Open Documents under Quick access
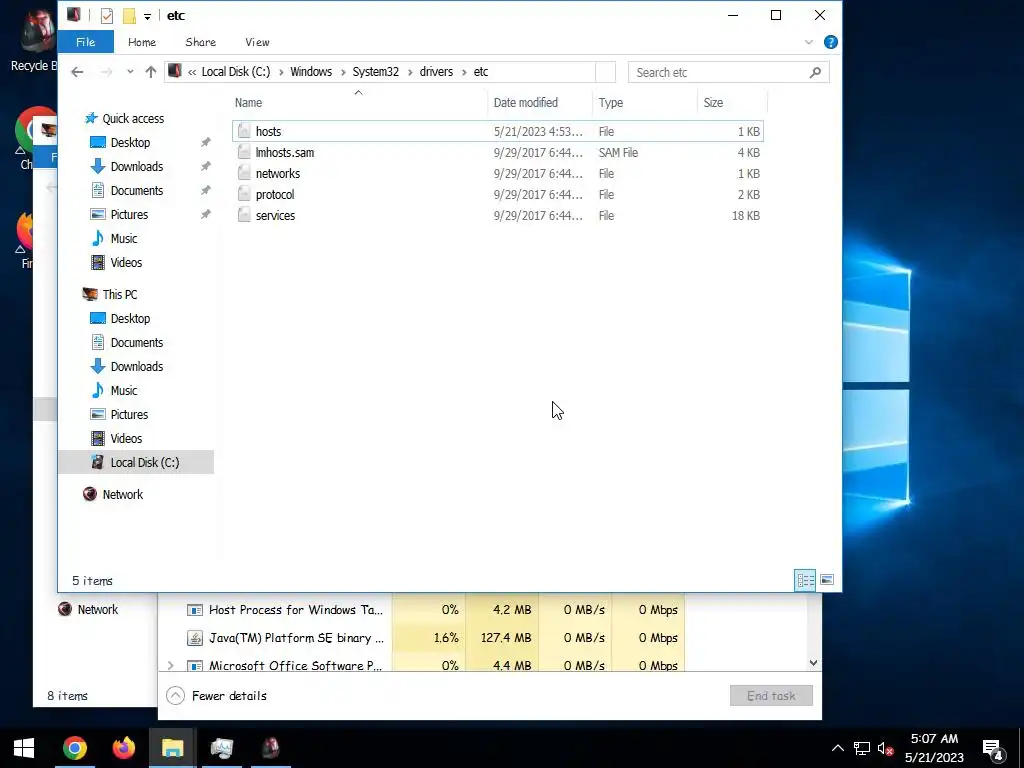The image size is (1024, 768). click(136, 191)
